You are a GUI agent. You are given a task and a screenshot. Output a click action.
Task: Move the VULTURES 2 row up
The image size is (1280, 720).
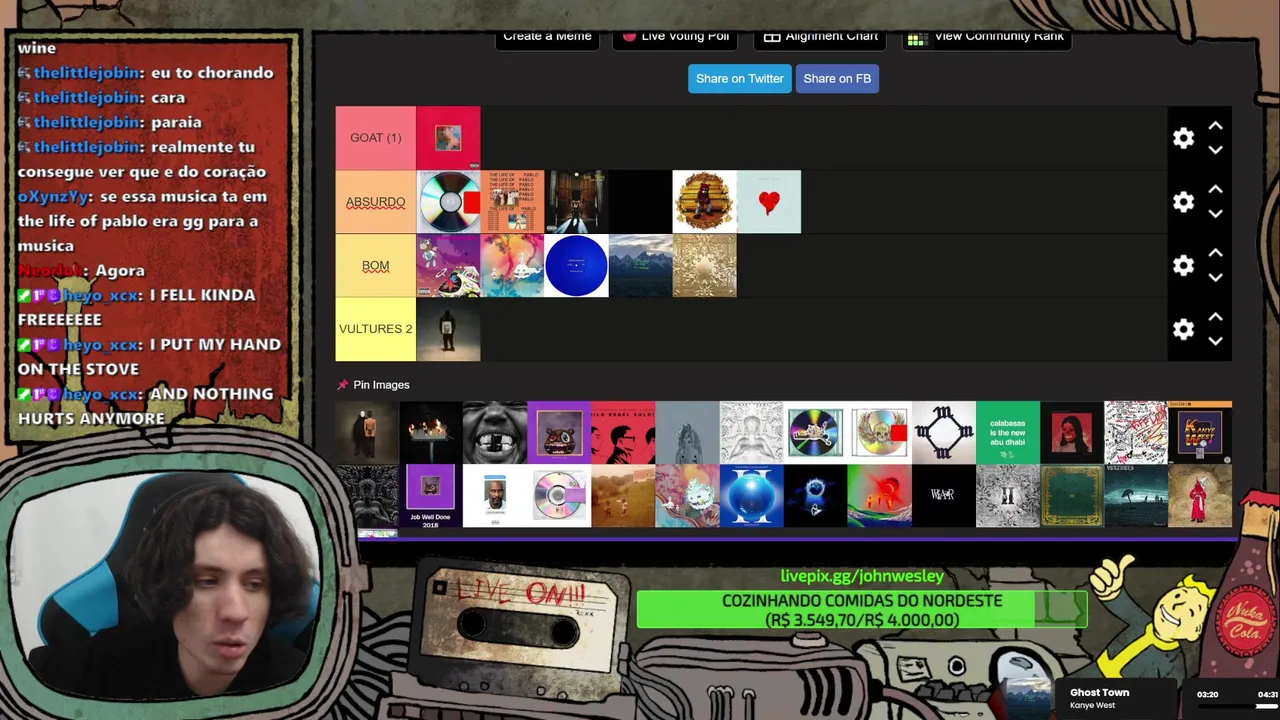(1215, 317)
